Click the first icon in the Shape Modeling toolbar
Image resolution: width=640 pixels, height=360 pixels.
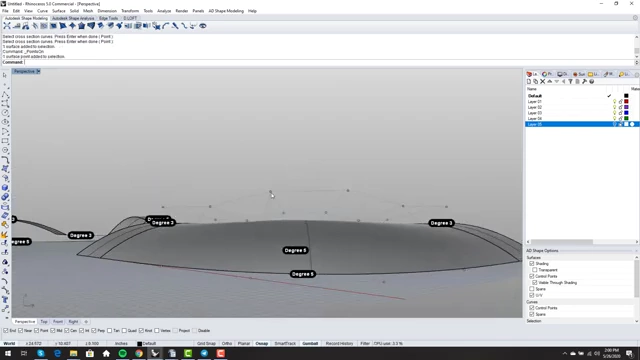(7, 26)
